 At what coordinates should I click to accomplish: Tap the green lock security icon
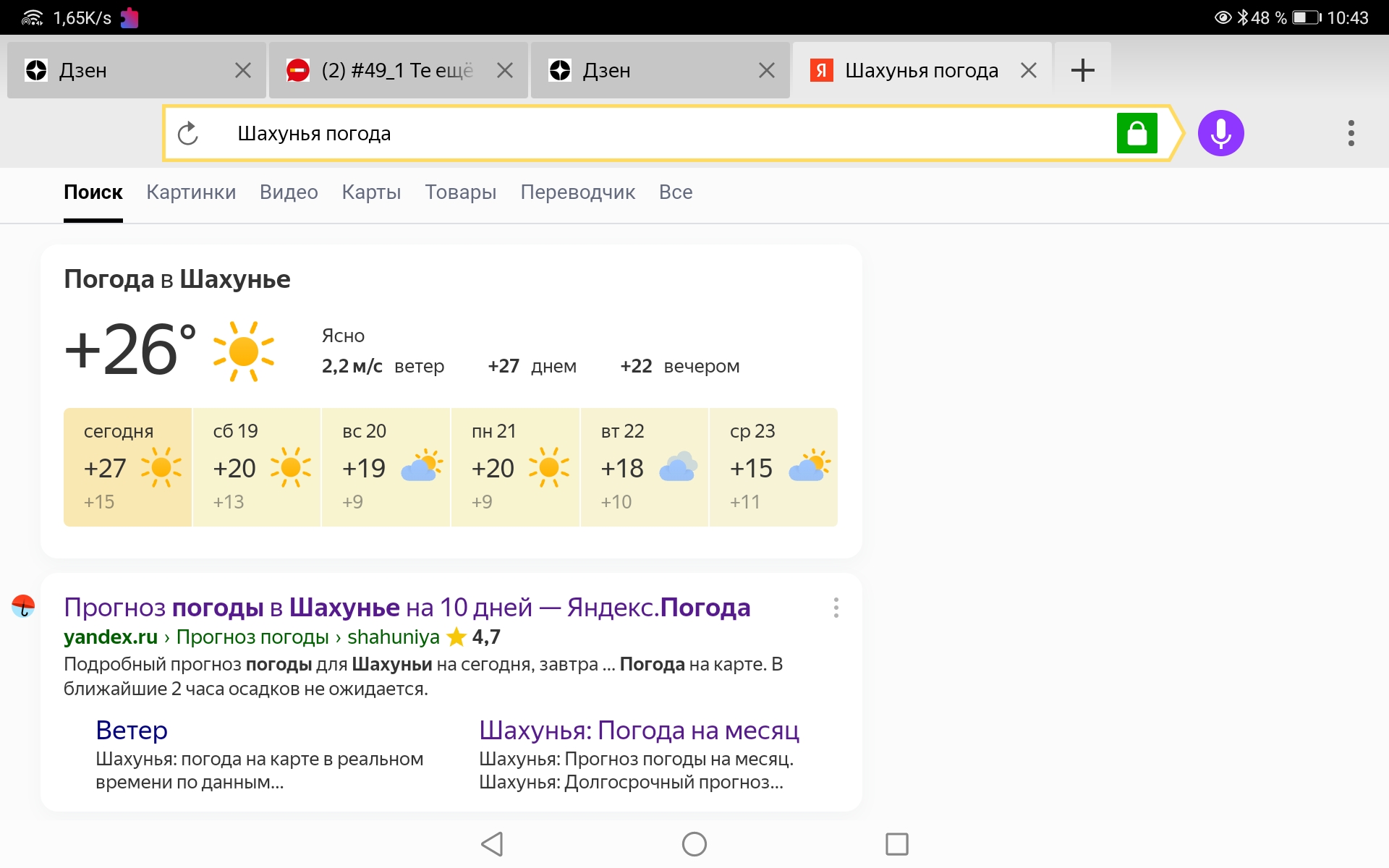[x=1137, y=133]
